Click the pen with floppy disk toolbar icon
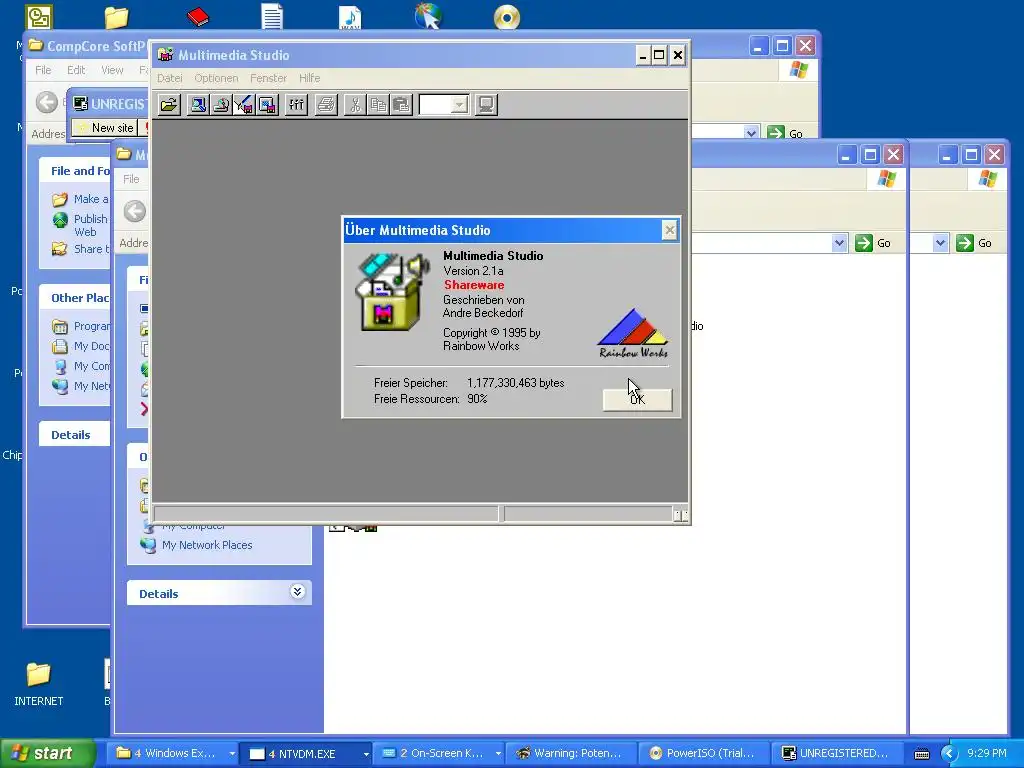1024x768 pixels. pos(244,104)
